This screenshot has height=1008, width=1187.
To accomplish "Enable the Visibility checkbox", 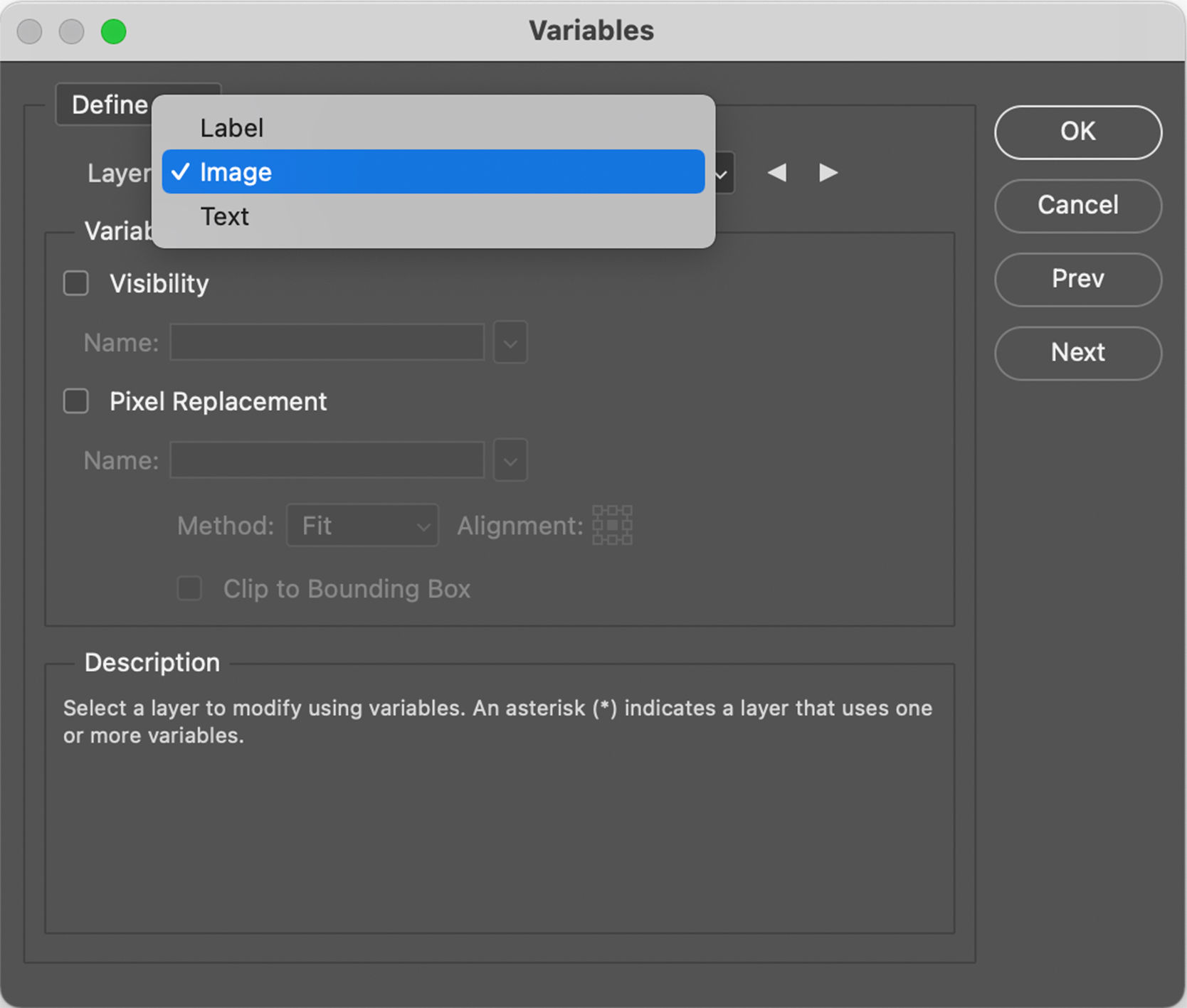I will (x=75, y=283).
